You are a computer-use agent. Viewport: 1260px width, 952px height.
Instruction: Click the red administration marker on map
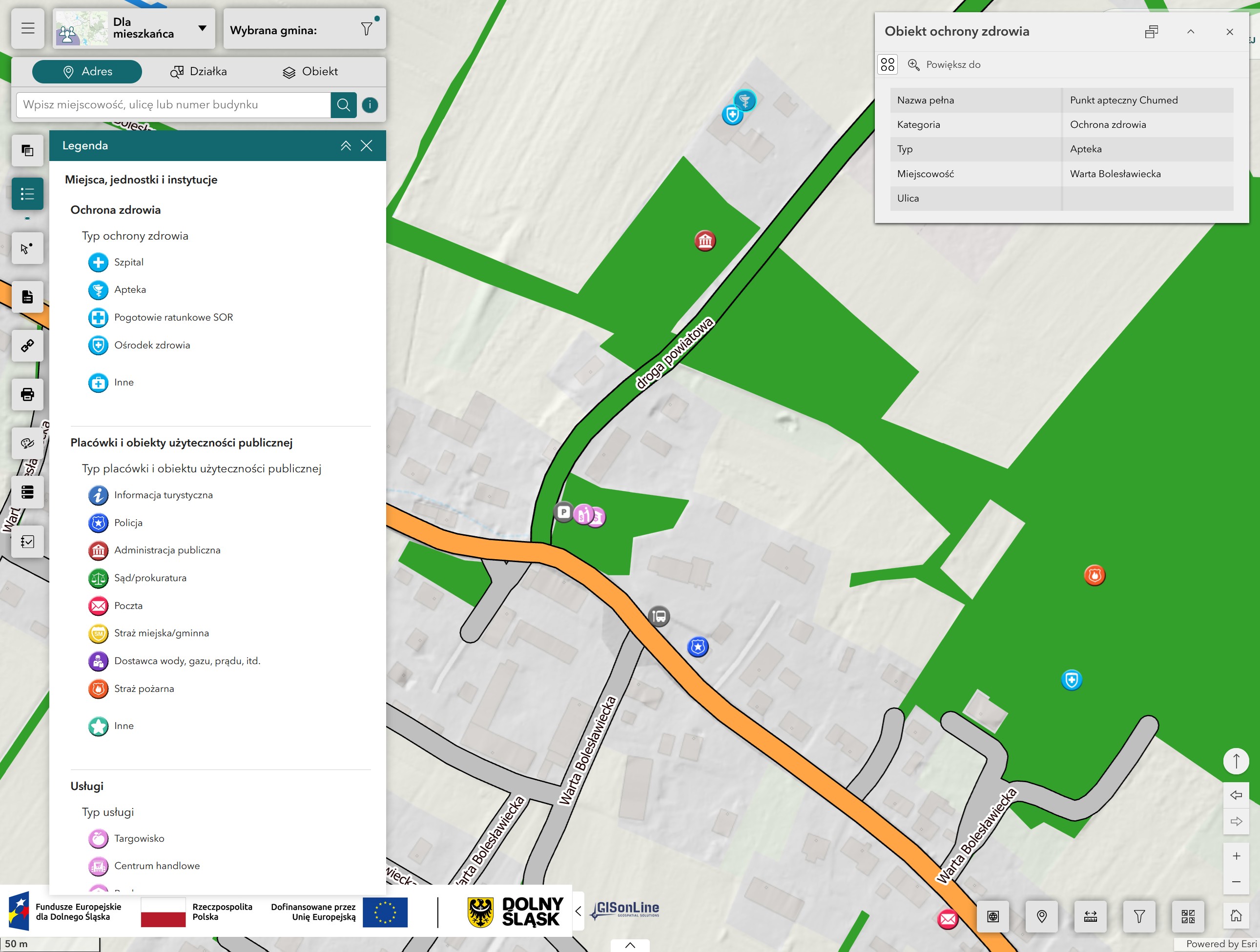click(704, 241)
